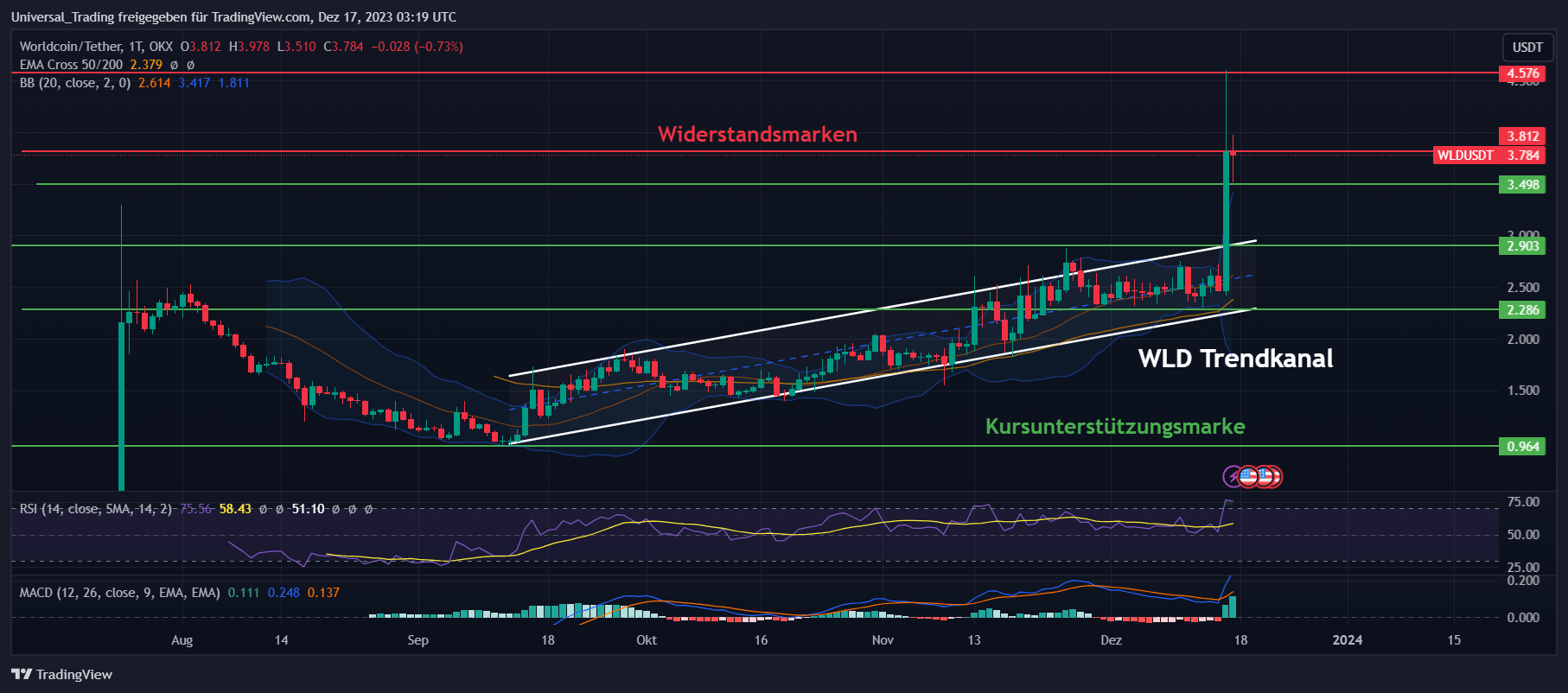Click the green 2.286 price label
The width and height of the screenshot is (1568, 693).
1522,310
